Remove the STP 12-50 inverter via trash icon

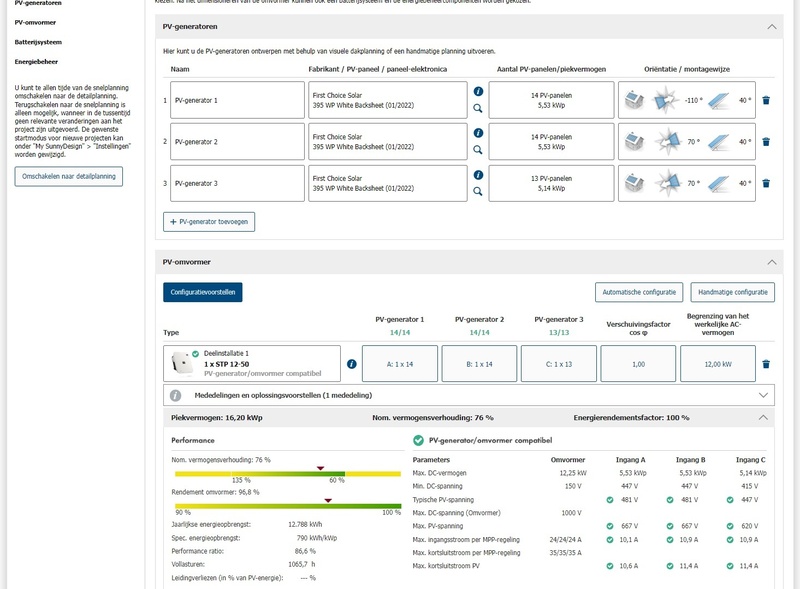(766, 365)
